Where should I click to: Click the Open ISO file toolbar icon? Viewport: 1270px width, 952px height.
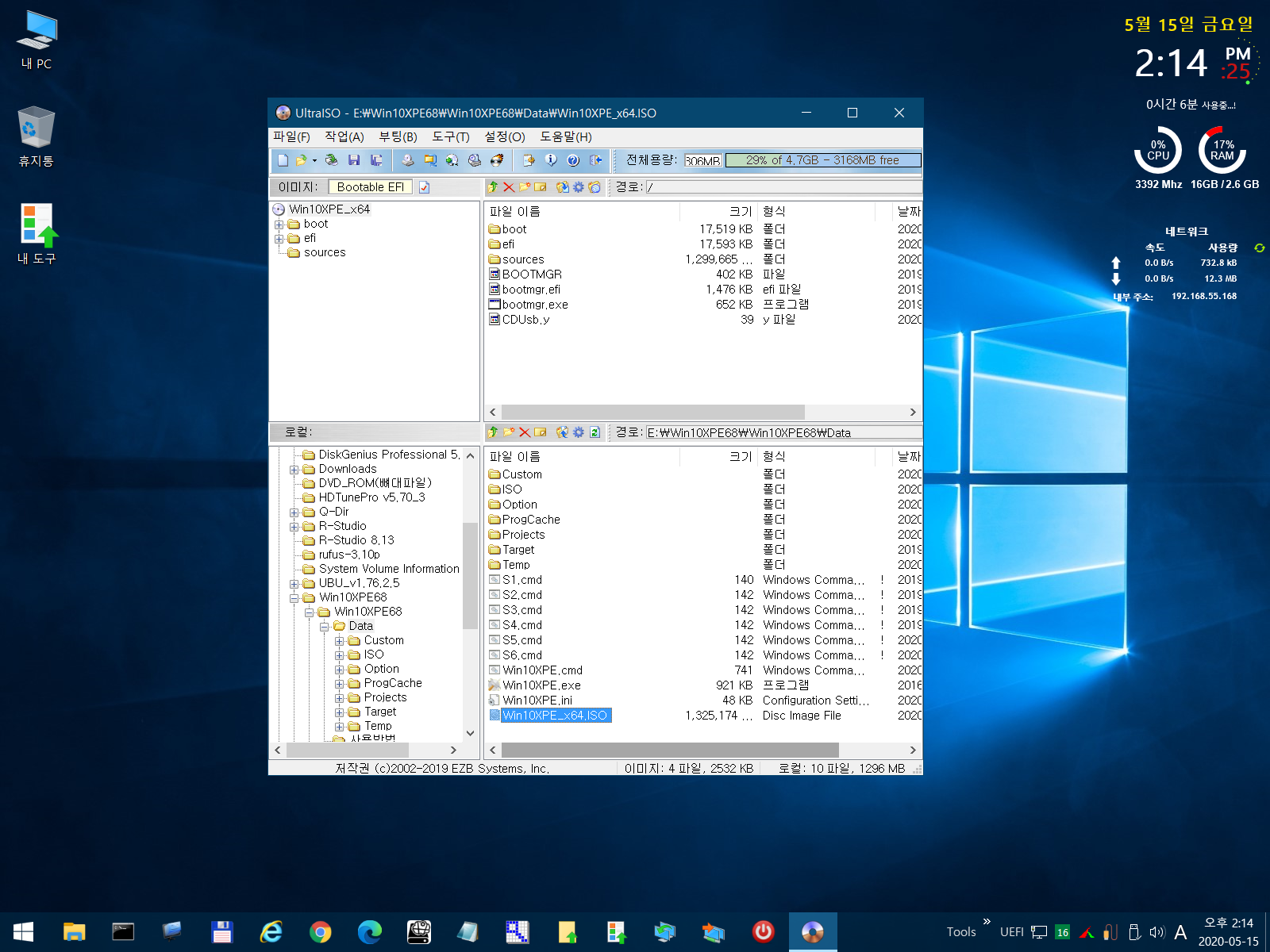[x=302, y=160]
